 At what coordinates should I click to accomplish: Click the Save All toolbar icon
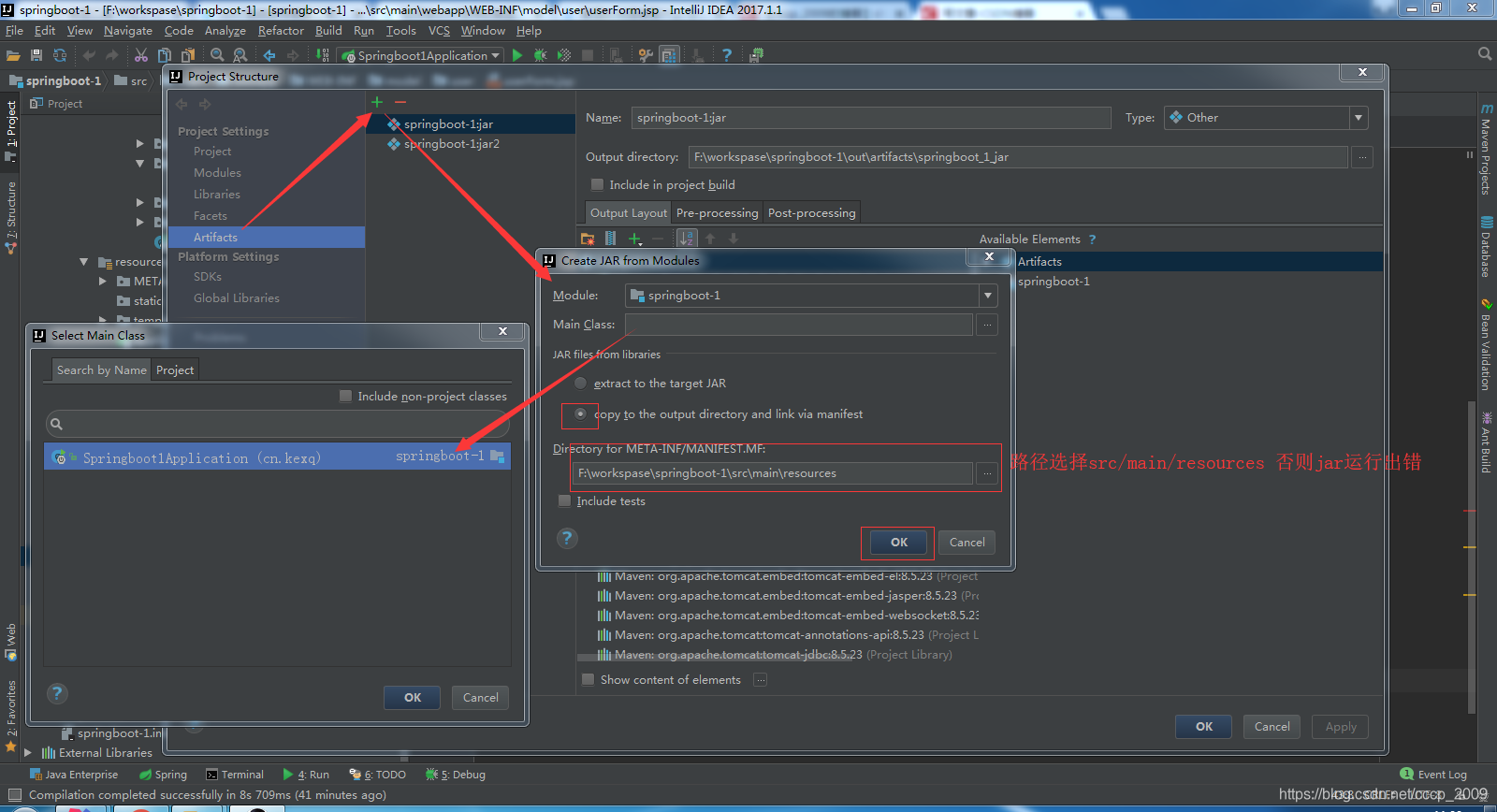tap(36, 55)
